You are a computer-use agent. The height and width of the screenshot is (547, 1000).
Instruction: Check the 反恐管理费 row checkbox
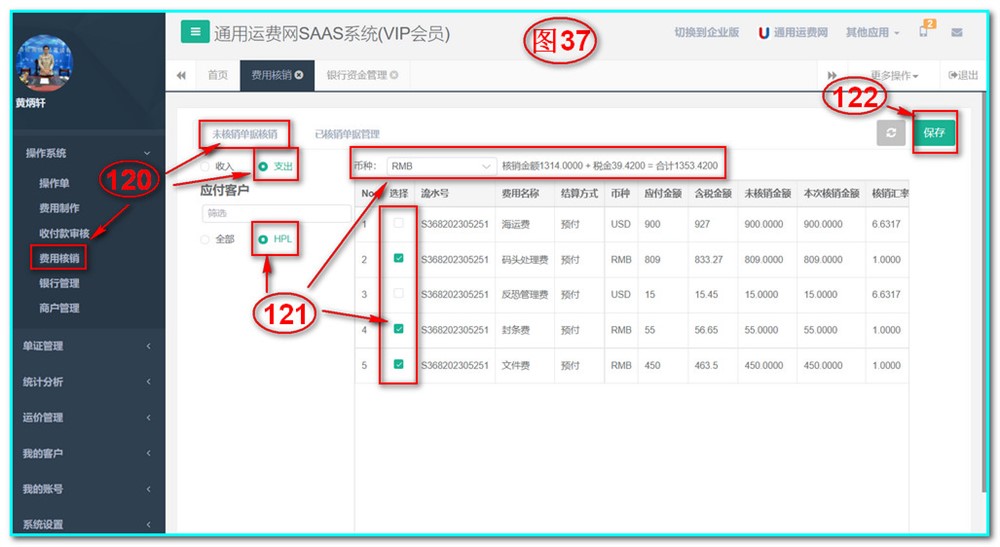coord(399,293)
